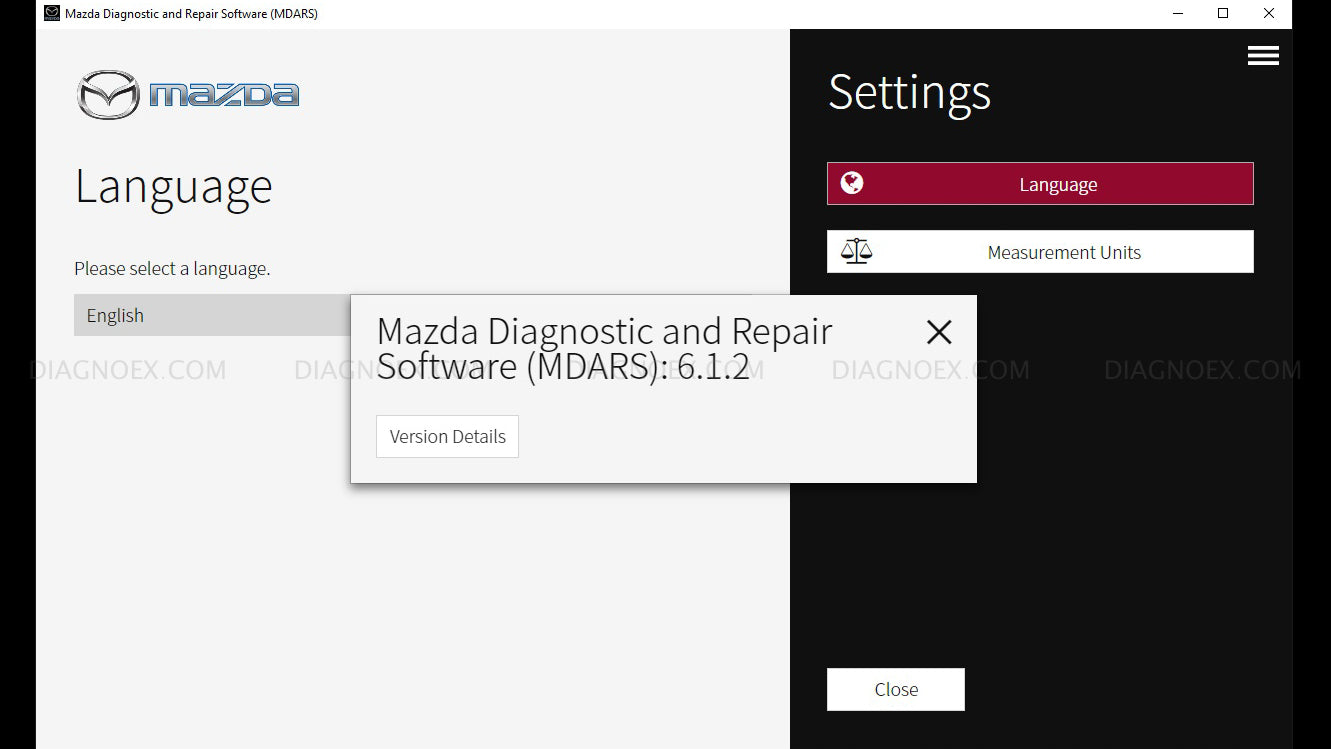Image resolution: width=1331 pixels, height=749 pixels.
Task: Click the window title bar text
Action: tap(191, 14)
